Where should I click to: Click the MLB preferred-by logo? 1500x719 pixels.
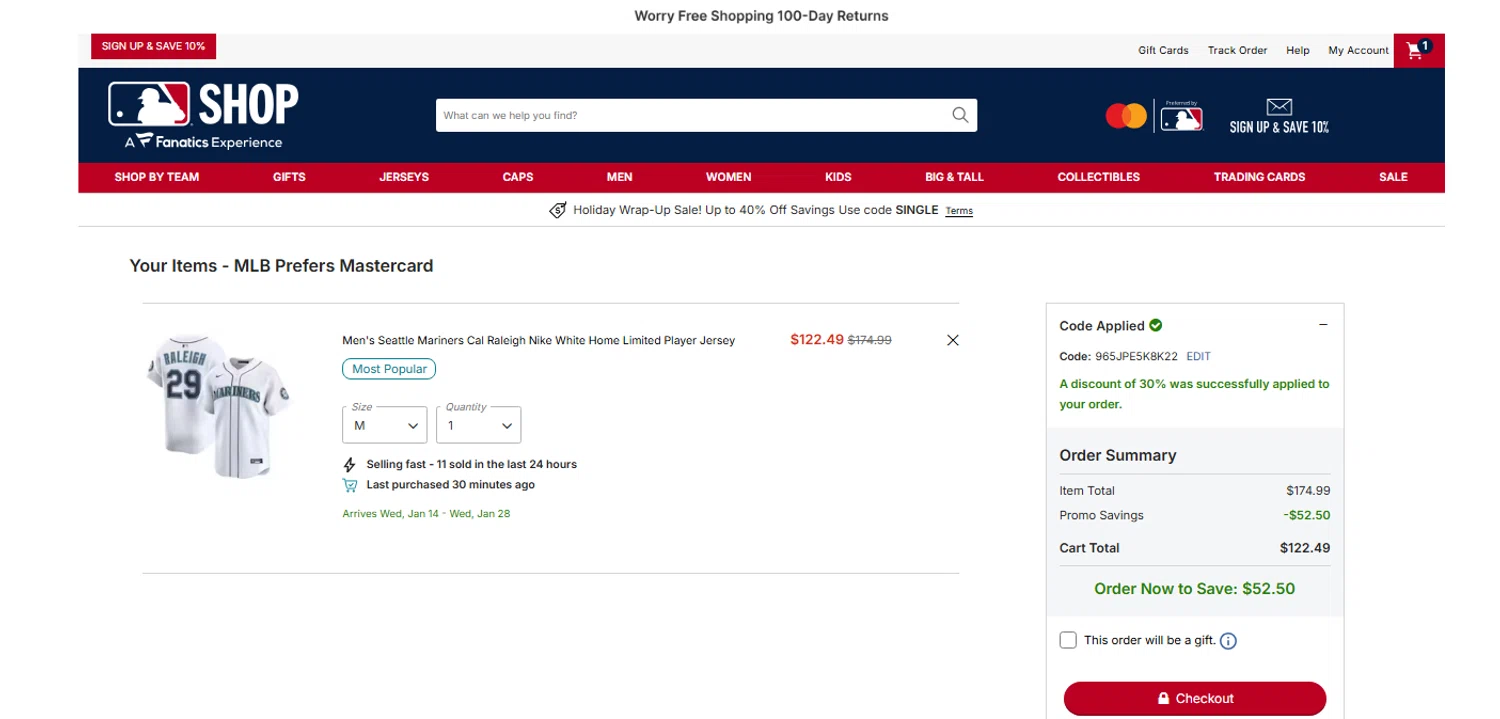[x=1181, y=117]
